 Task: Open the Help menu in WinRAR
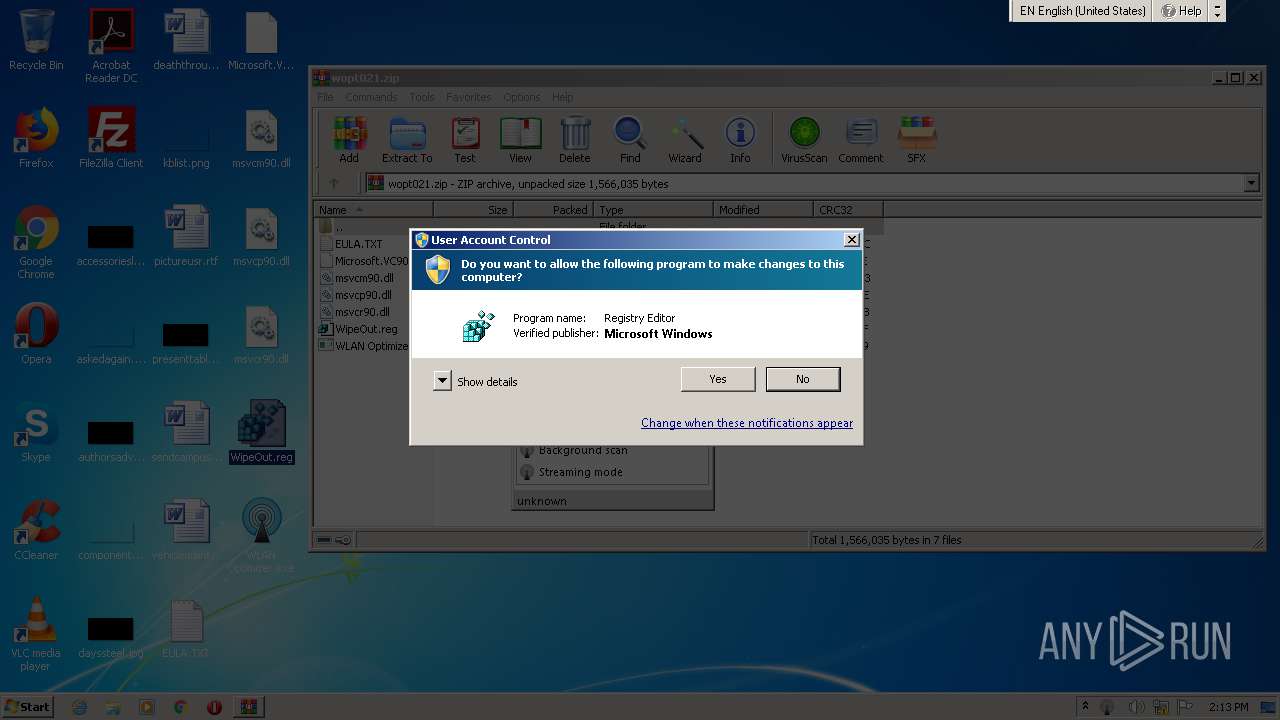point(563,97)
